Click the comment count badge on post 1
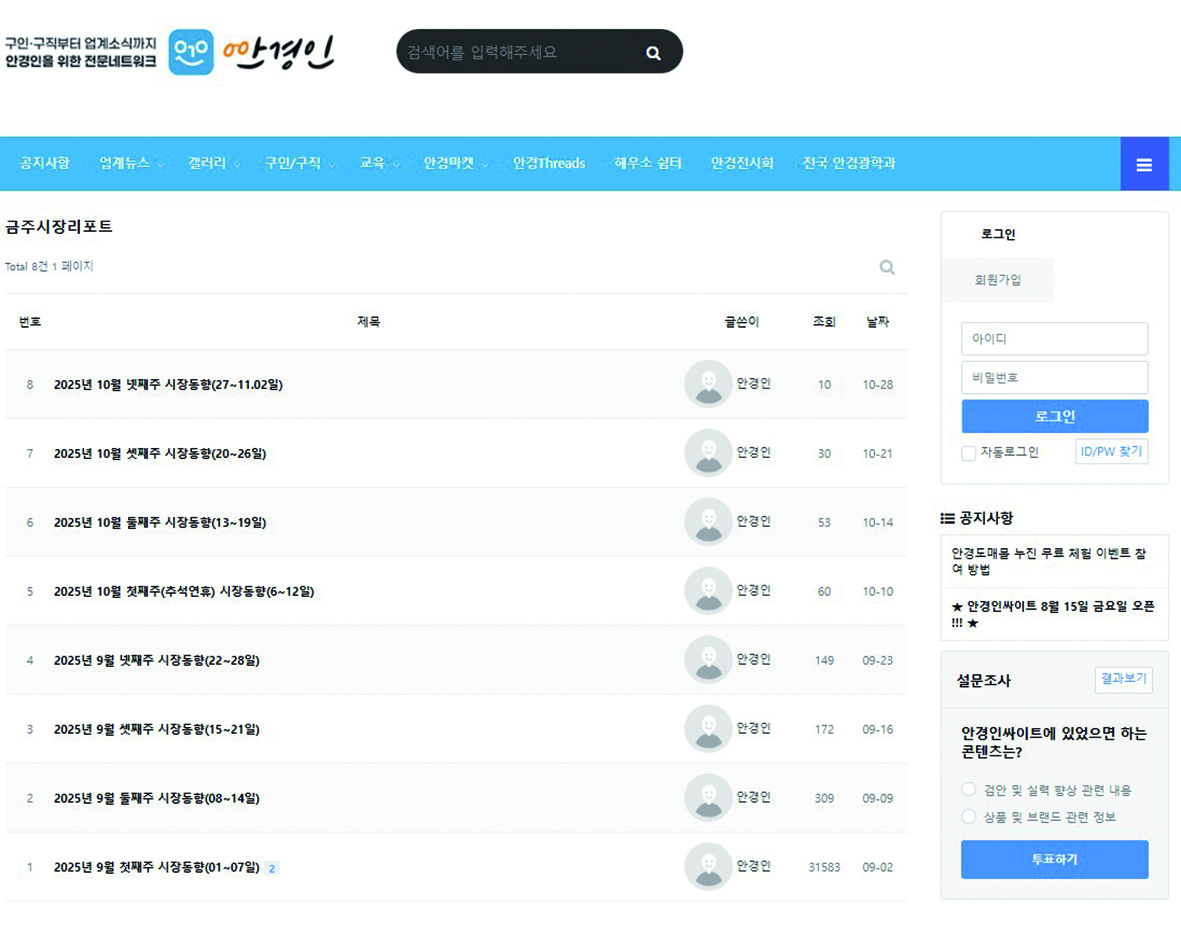 tap(272, 868)
